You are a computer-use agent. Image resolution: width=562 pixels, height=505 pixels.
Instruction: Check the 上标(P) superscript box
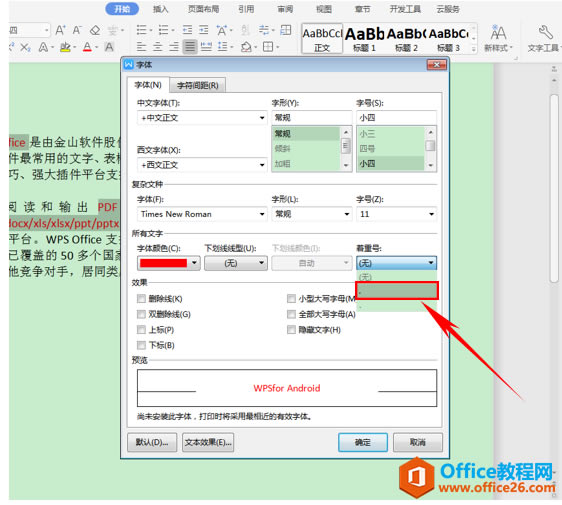pos(141,330)
